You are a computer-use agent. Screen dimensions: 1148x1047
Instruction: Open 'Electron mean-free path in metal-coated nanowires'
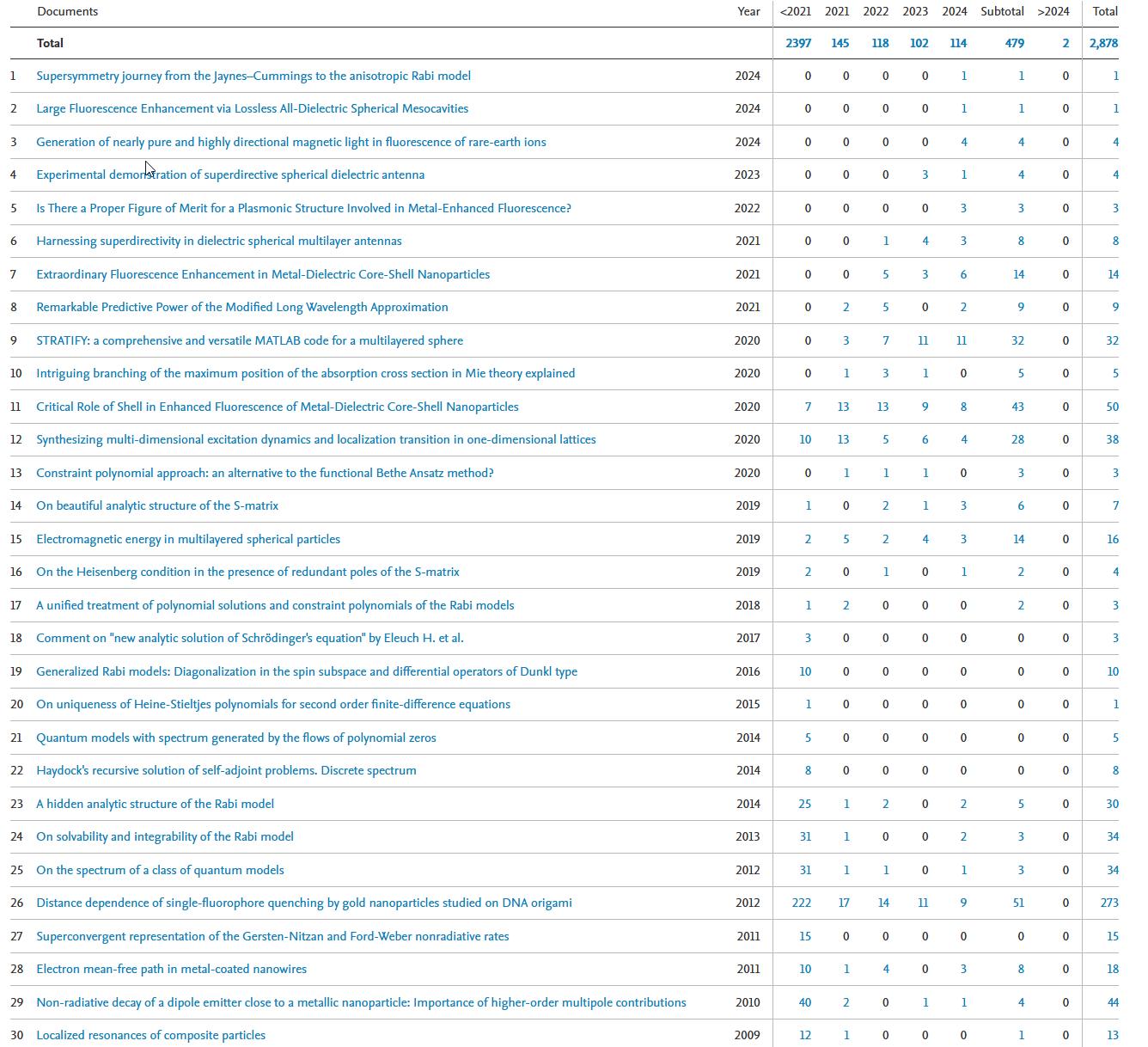(x=171, y=969)
